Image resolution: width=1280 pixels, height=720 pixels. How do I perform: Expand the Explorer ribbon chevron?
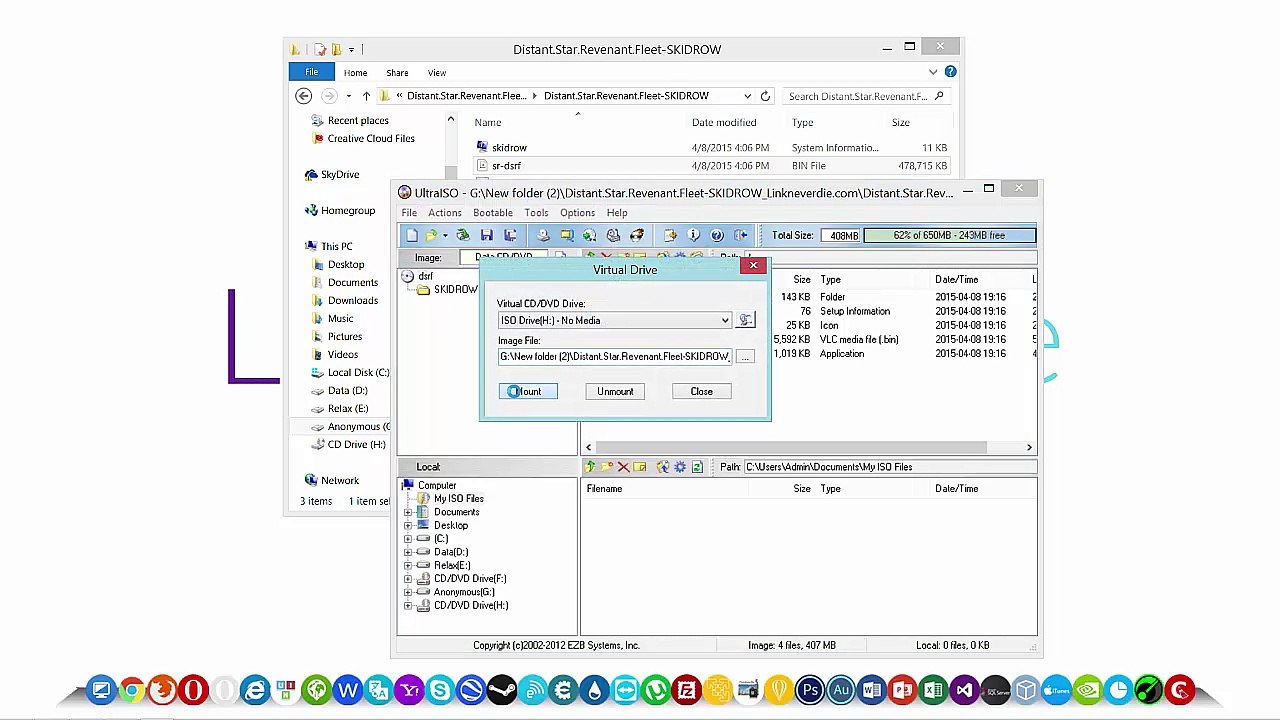coord(933,72)
